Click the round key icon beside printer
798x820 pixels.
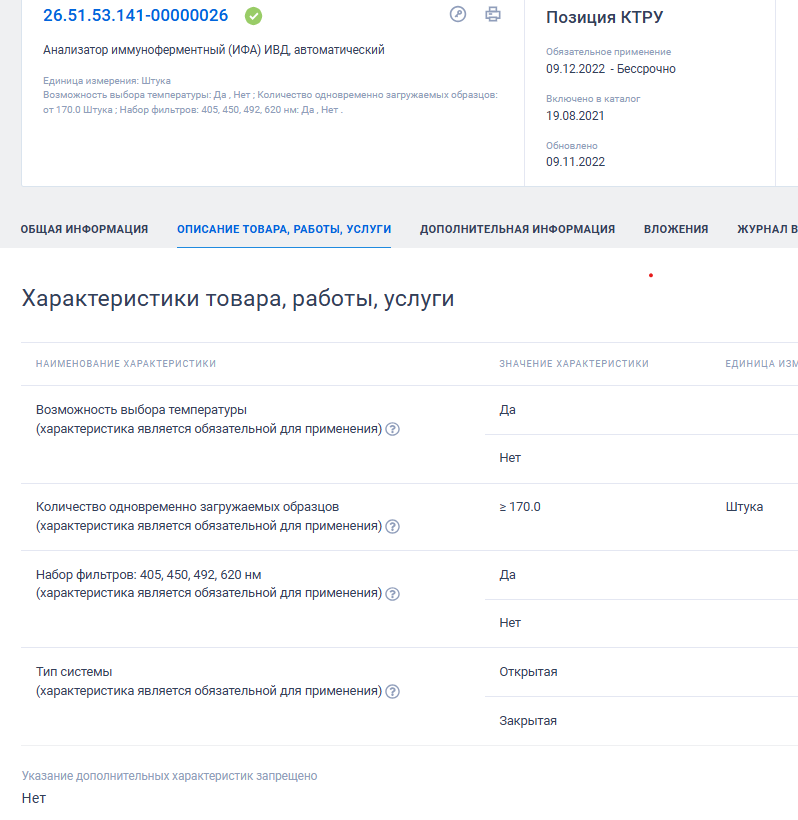458,14
